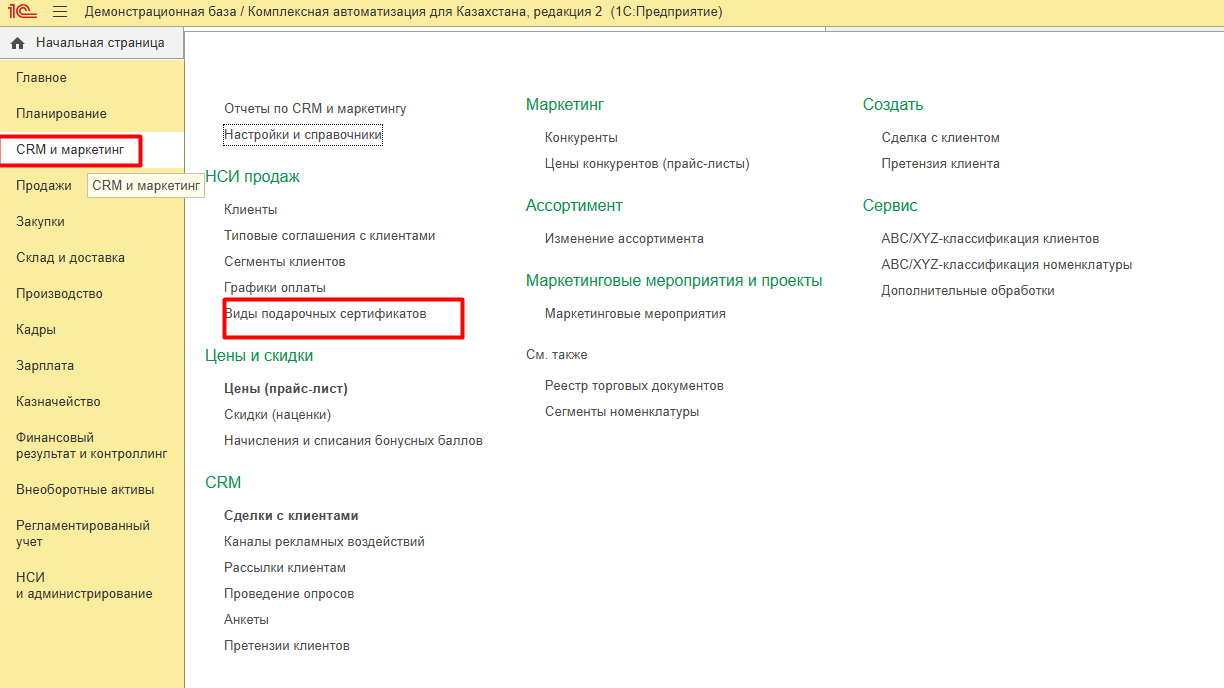Create a new Сделка с клиентом
The height and width of the screenshot is (688, 1224).
point(940,138)
